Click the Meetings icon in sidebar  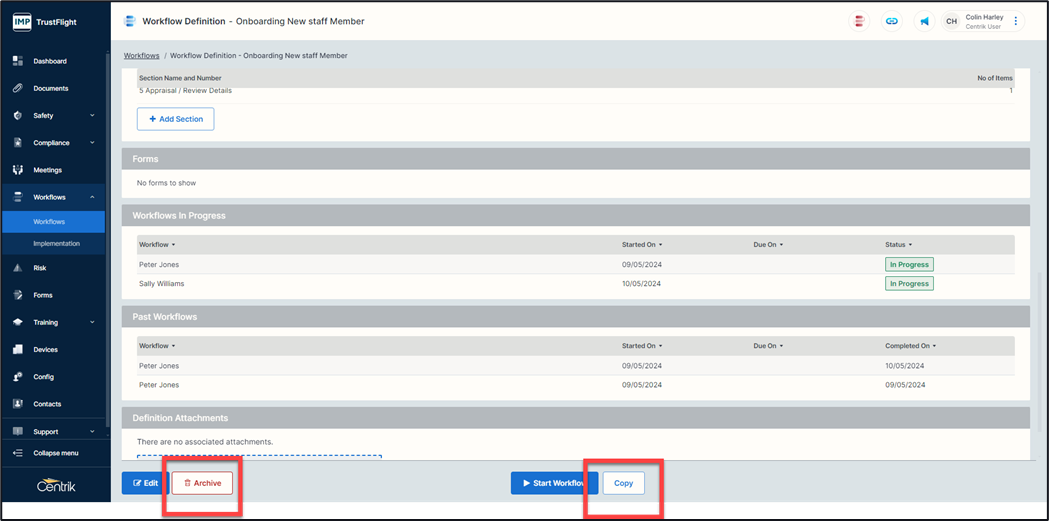click(18, 170)
